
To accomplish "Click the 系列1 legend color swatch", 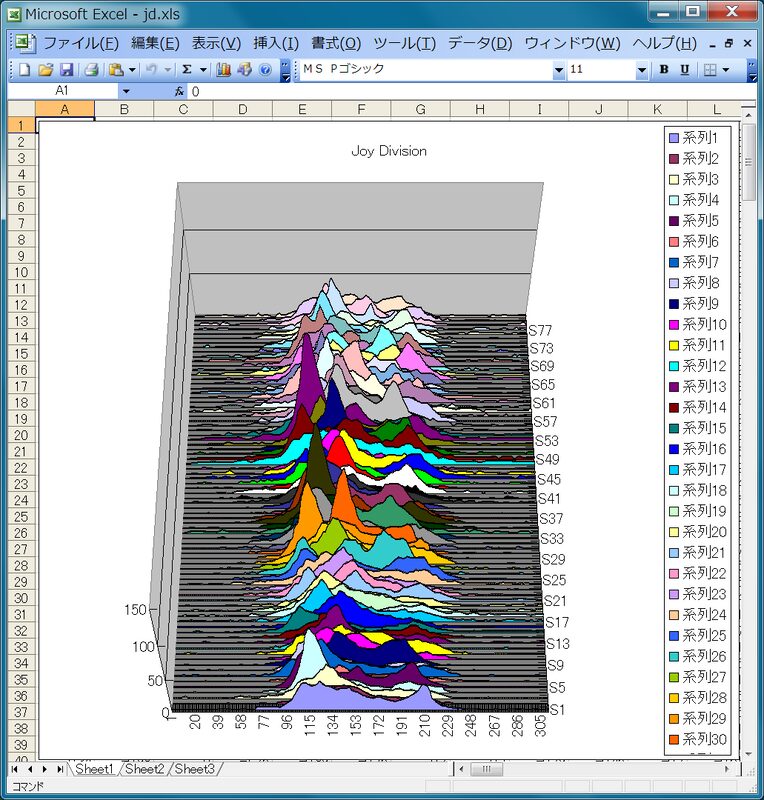I will point(674,138).
